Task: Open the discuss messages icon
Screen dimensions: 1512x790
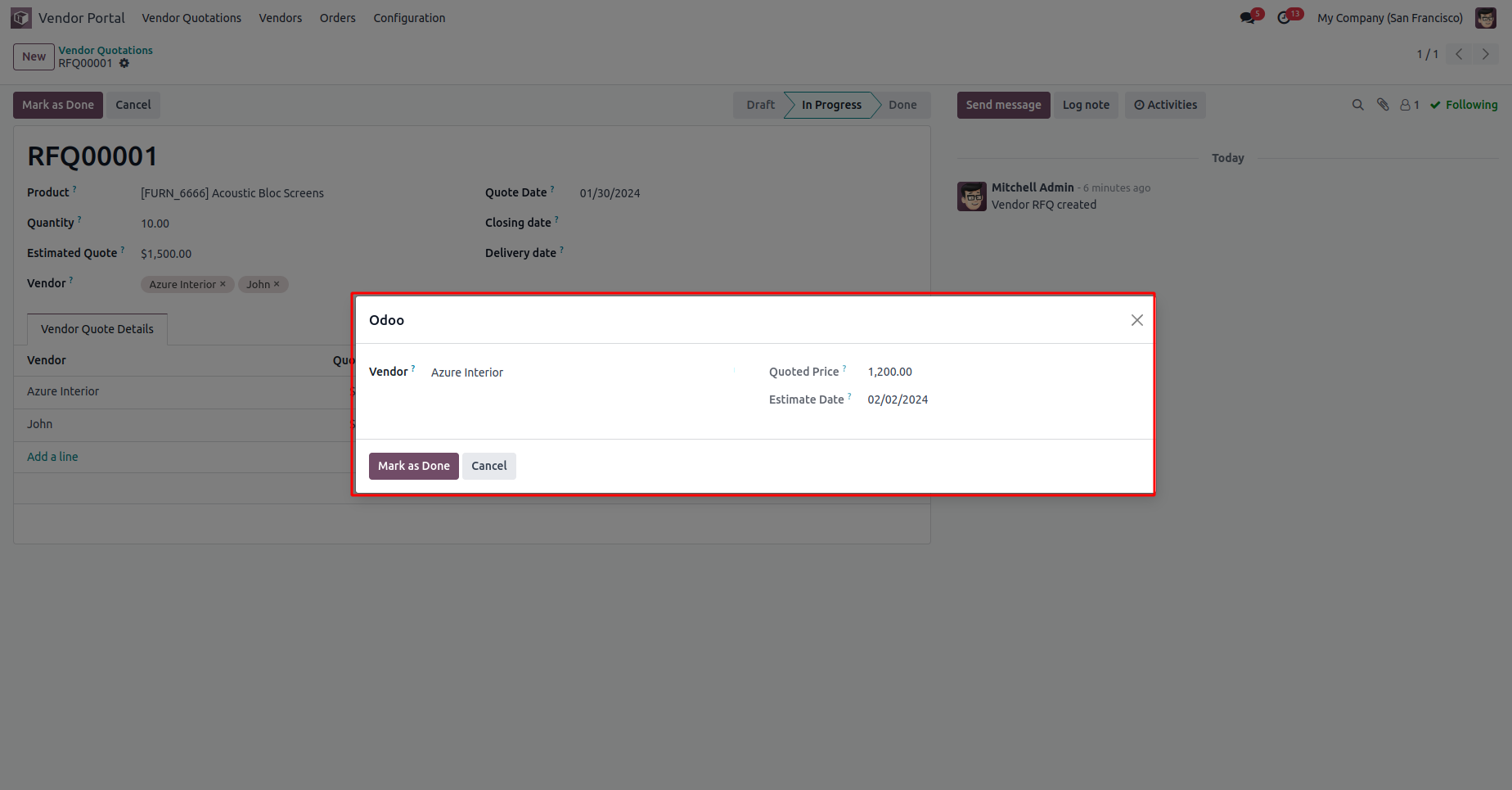Action: point(1247,18)
